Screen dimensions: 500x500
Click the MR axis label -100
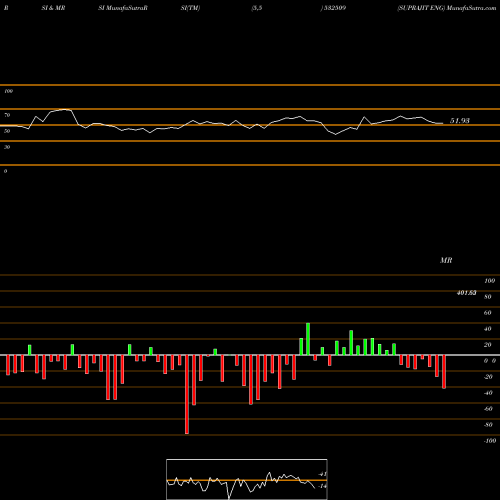tap(490, 441)
